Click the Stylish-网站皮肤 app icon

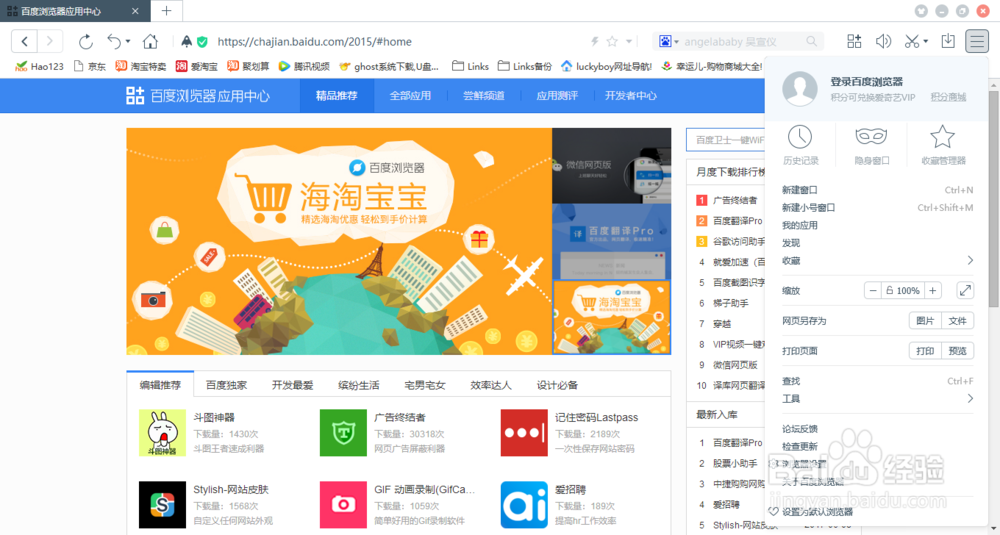coord(162,505)
